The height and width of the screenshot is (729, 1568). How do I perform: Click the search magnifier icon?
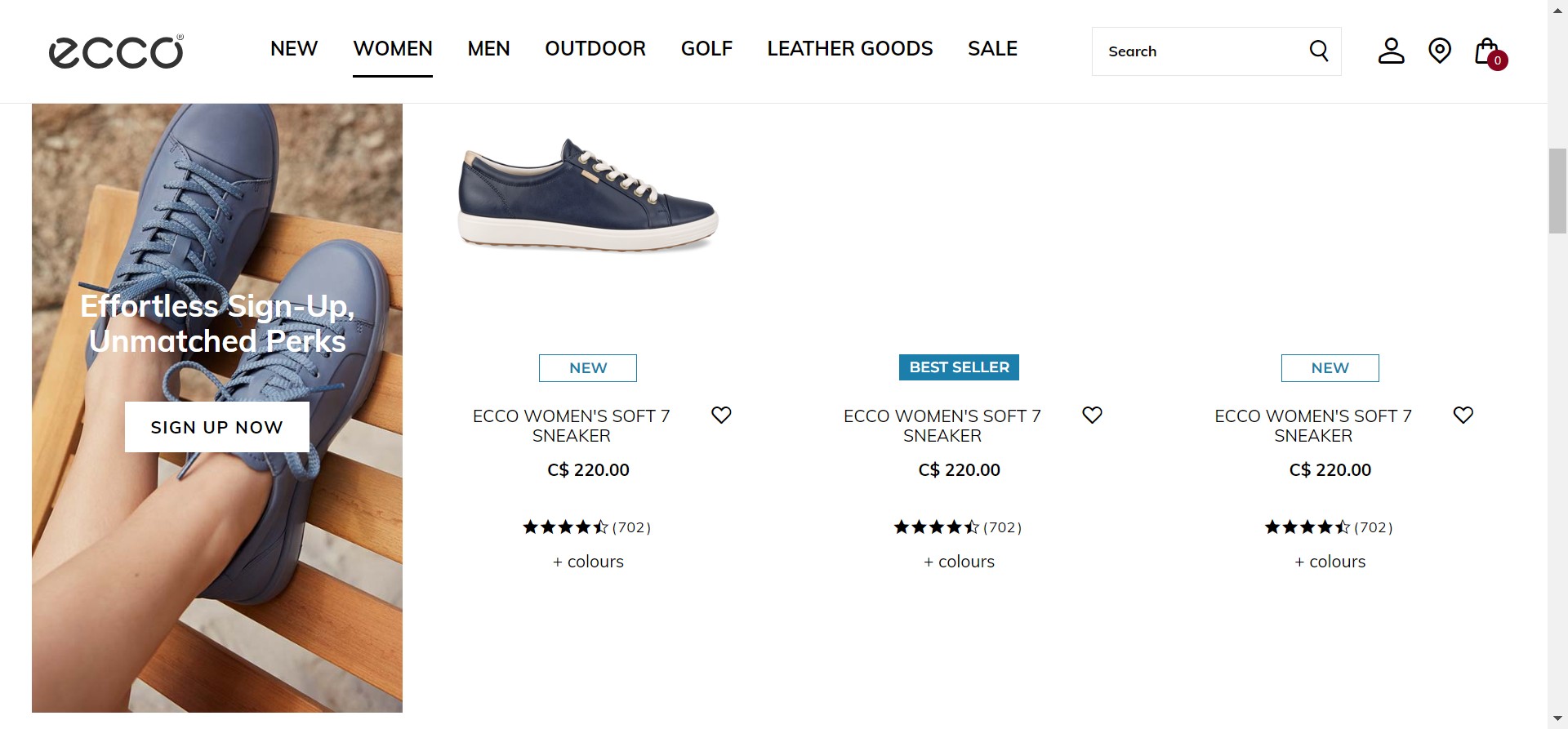pyautogui.click(x=1318, y=51)
